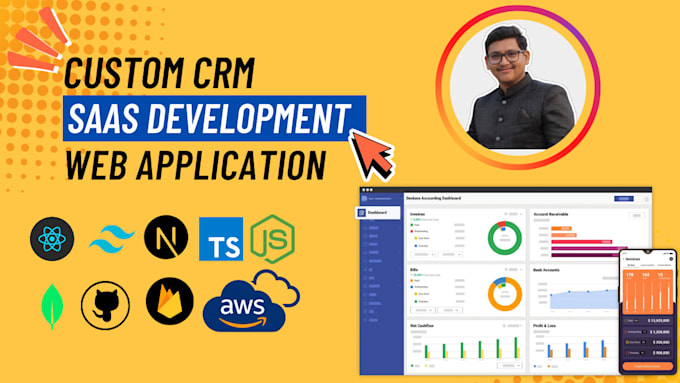Click the Invoices card title
This screenshot has height=383, width=680.
418,214
